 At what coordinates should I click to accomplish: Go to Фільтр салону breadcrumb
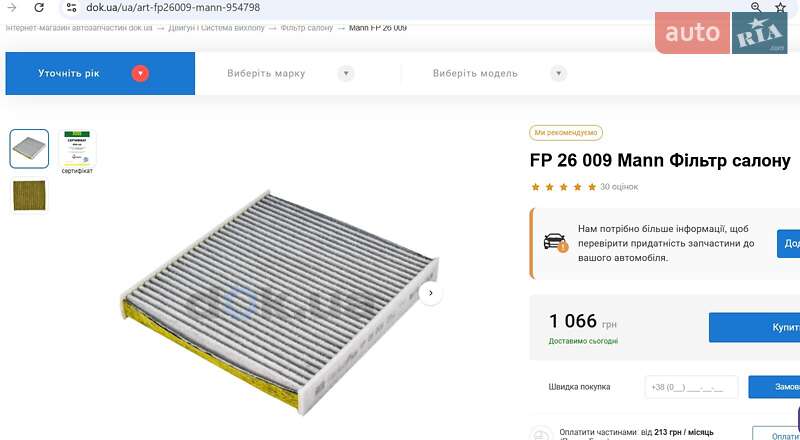pyautogui.click(x=306, y=28)
